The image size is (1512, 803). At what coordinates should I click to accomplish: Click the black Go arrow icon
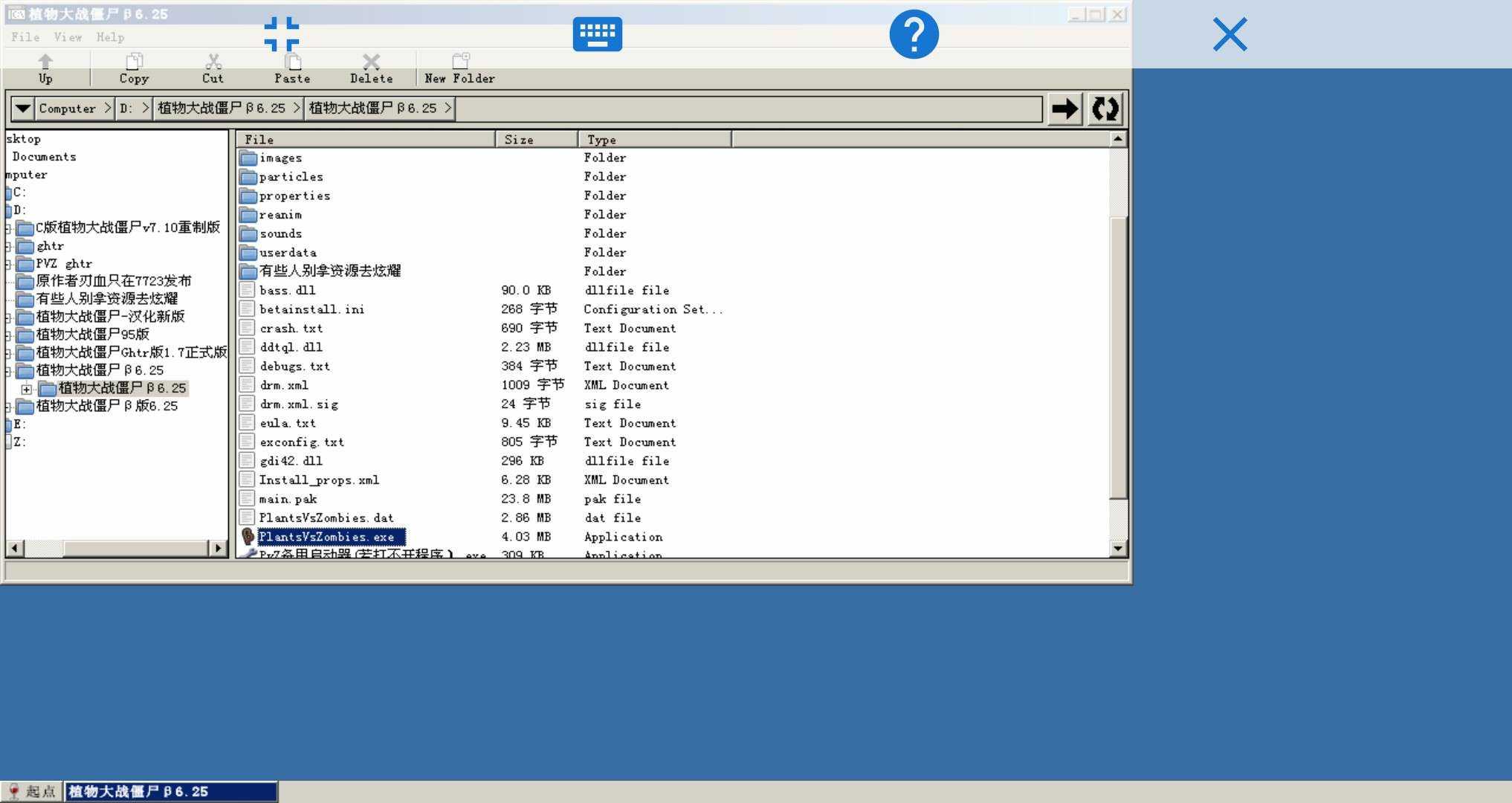(1064, 109)
